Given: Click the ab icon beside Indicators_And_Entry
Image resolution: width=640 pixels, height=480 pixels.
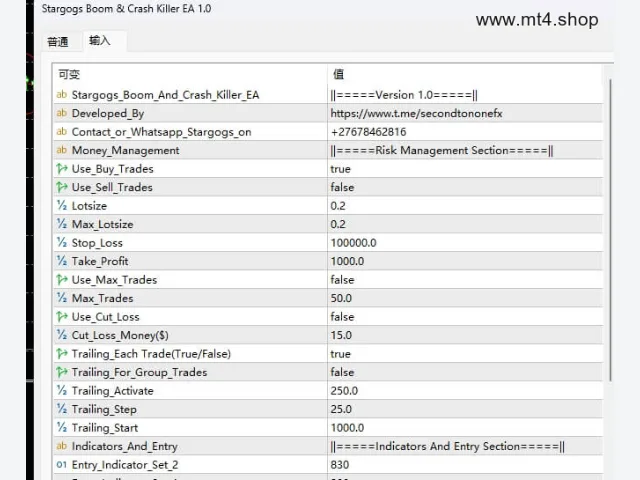Looking at the screenshot, I should pyautogui.click(x=62, y=446).
